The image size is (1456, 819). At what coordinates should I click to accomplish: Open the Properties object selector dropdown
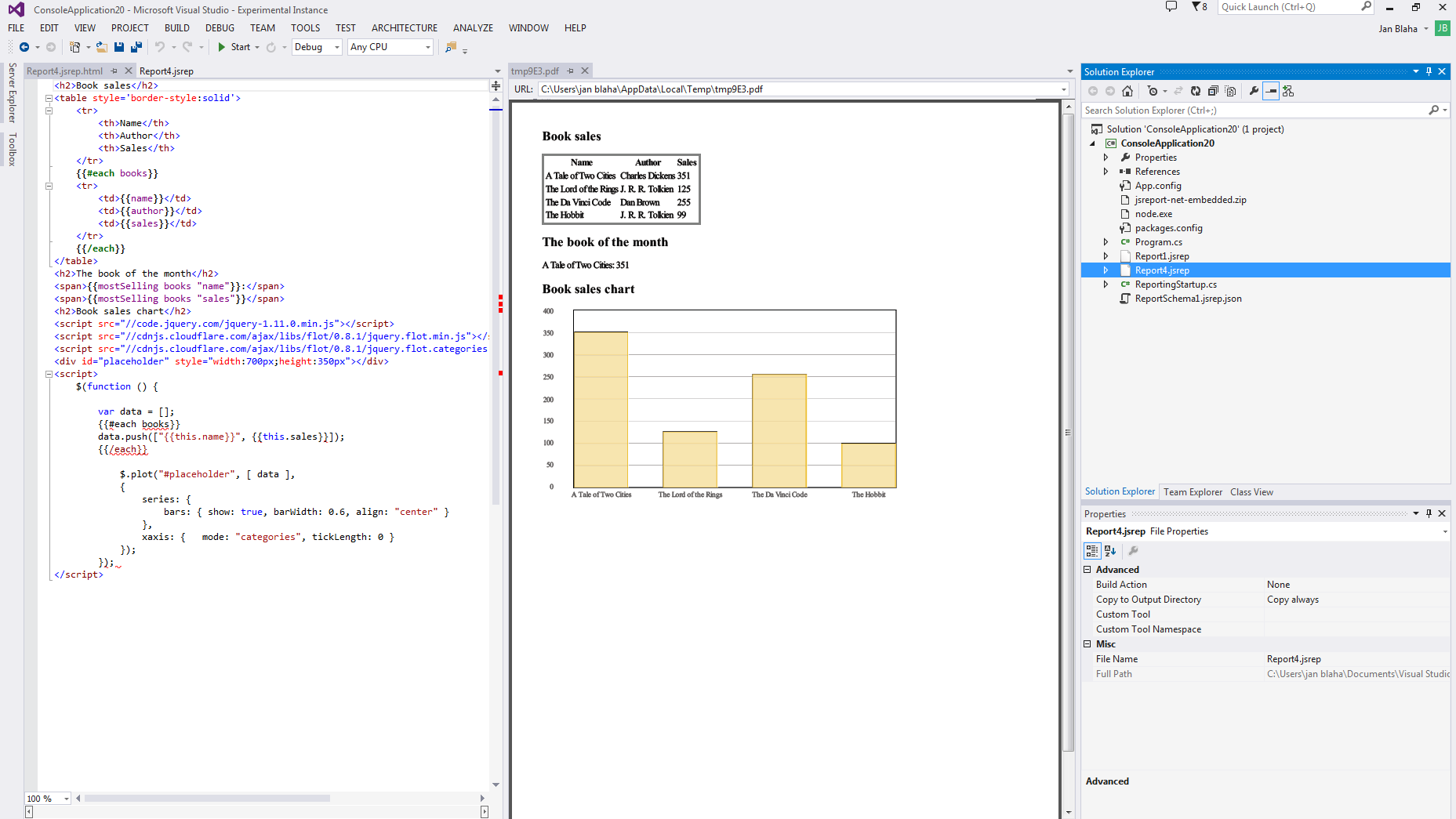point(1444,531)
